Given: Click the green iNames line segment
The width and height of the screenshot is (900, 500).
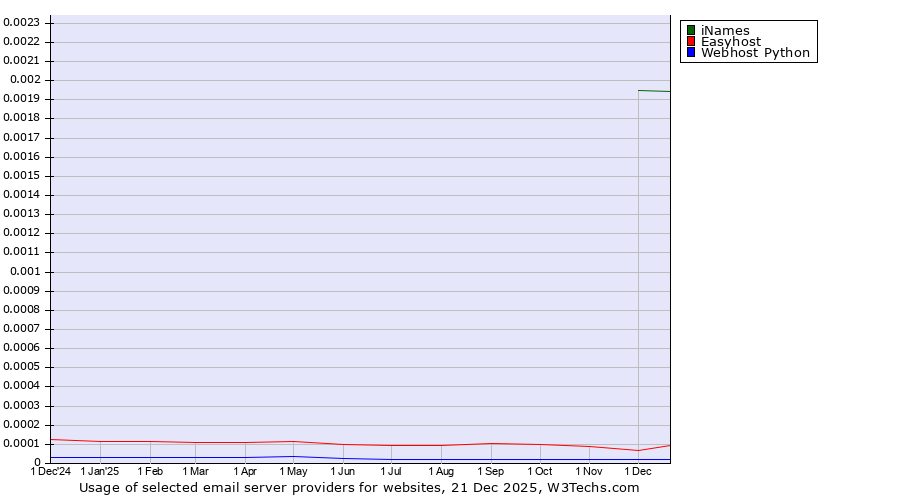Looking at the screenshot, I should coord(654,91).
